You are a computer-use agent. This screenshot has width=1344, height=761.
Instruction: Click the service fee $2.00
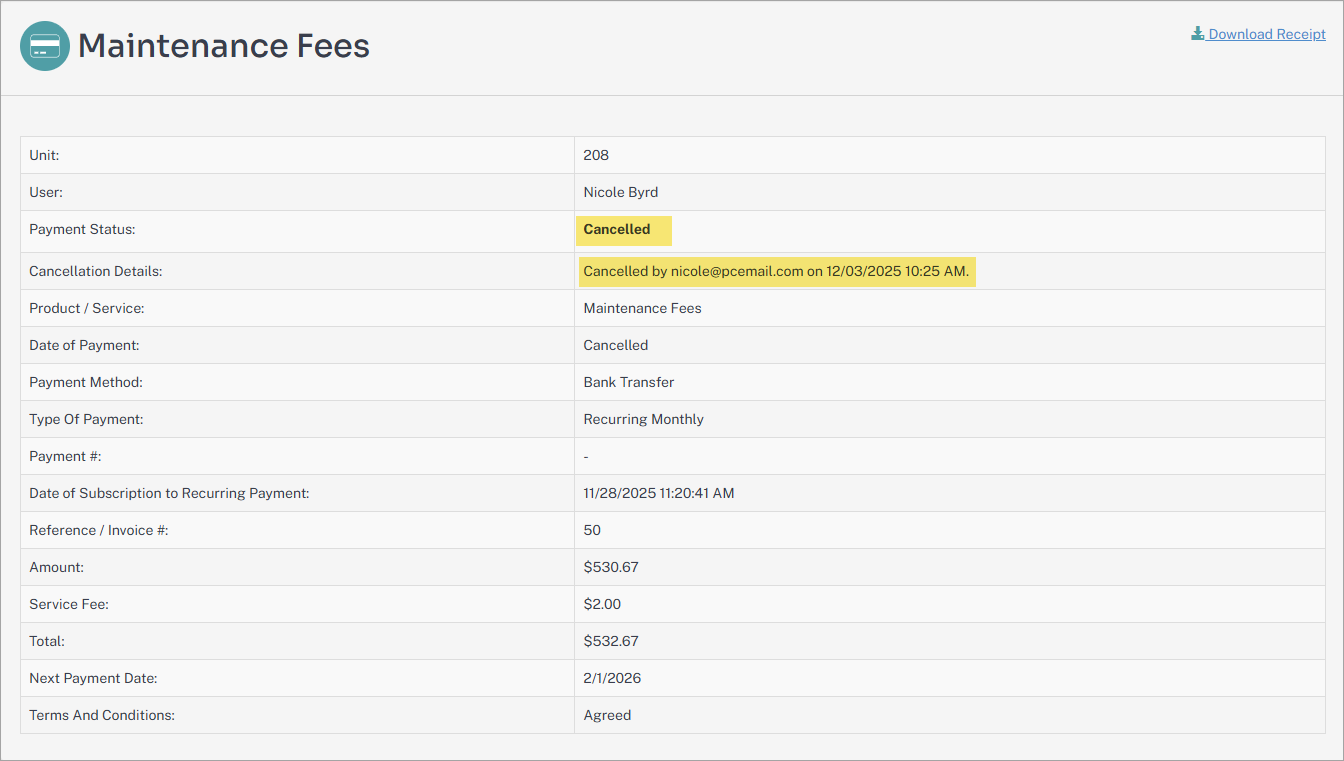click(x=602, y=604)
